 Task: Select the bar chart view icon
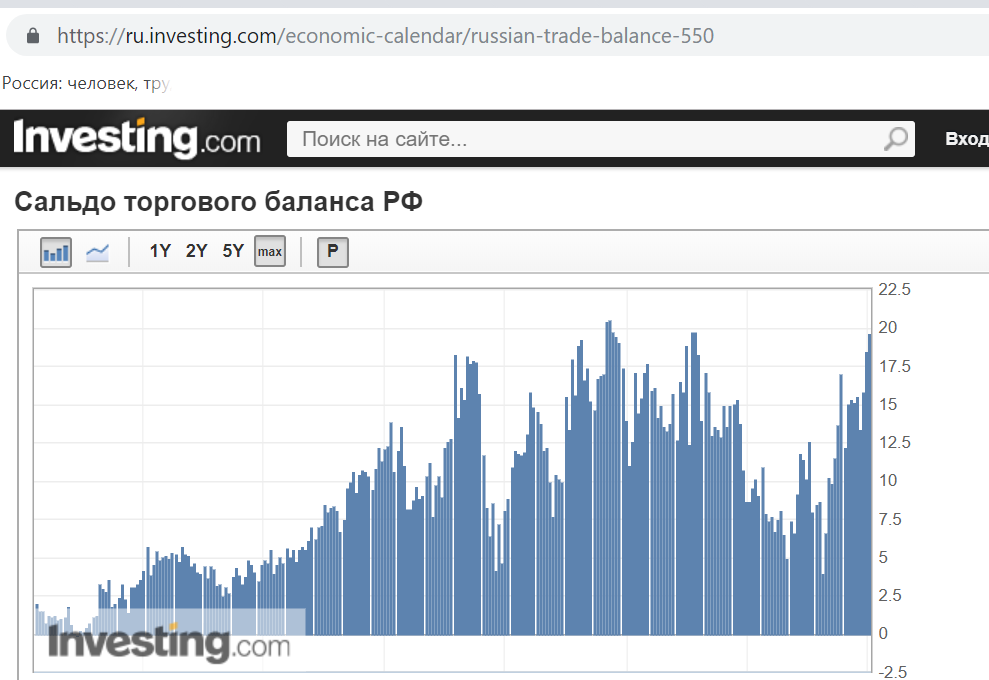pos(56,252)
